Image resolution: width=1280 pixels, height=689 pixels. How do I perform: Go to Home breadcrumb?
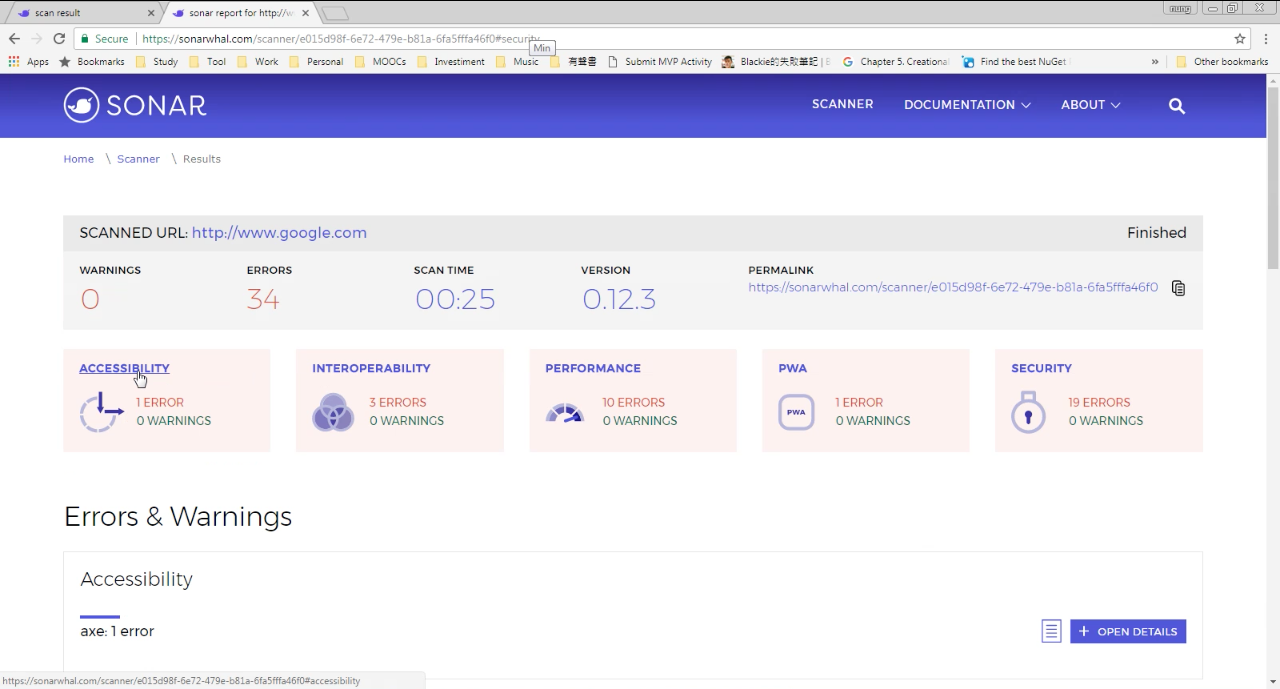[x=79, y=159]
